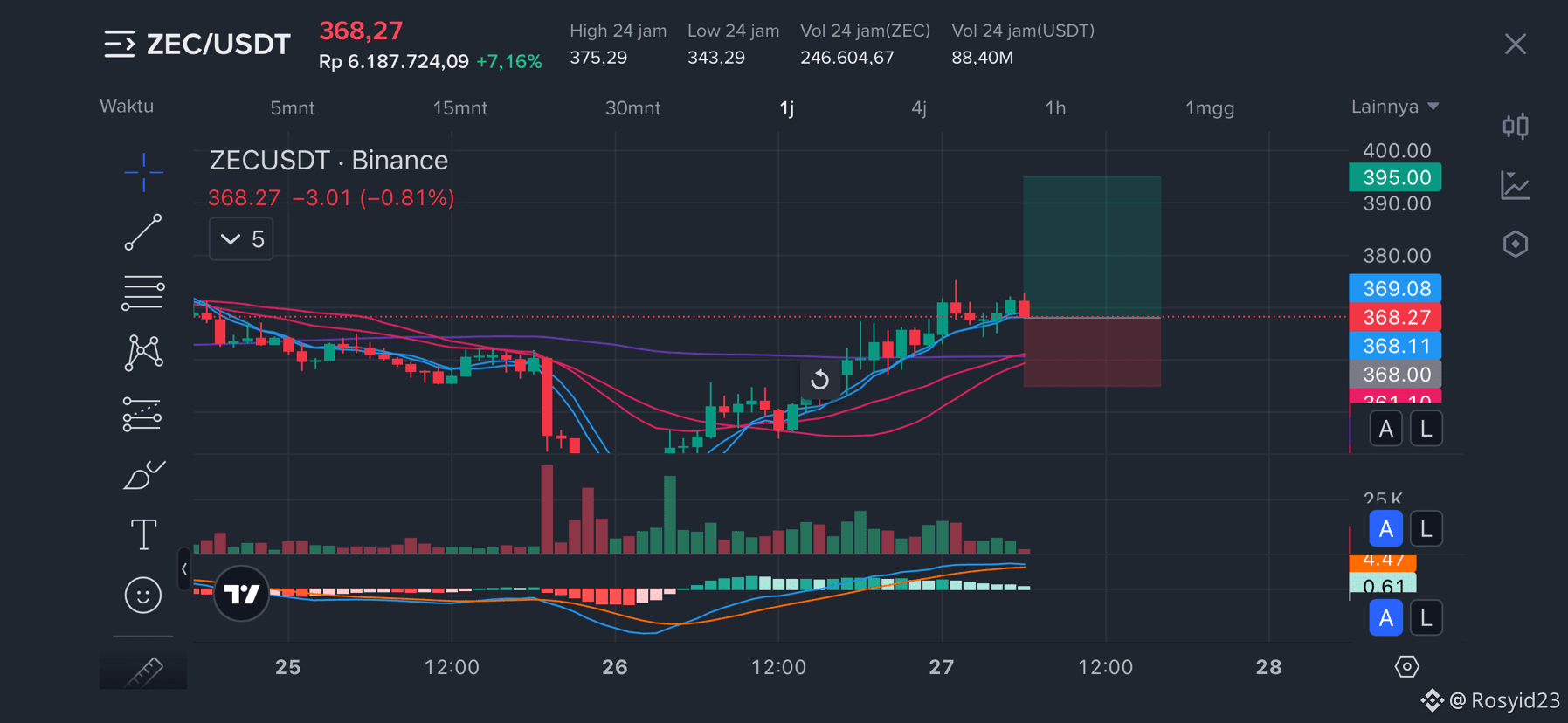Image resolution: width=1568 pixels, height=723 pixels.
Task: Click the +7,16% change value
Action: tap(509, 62)
